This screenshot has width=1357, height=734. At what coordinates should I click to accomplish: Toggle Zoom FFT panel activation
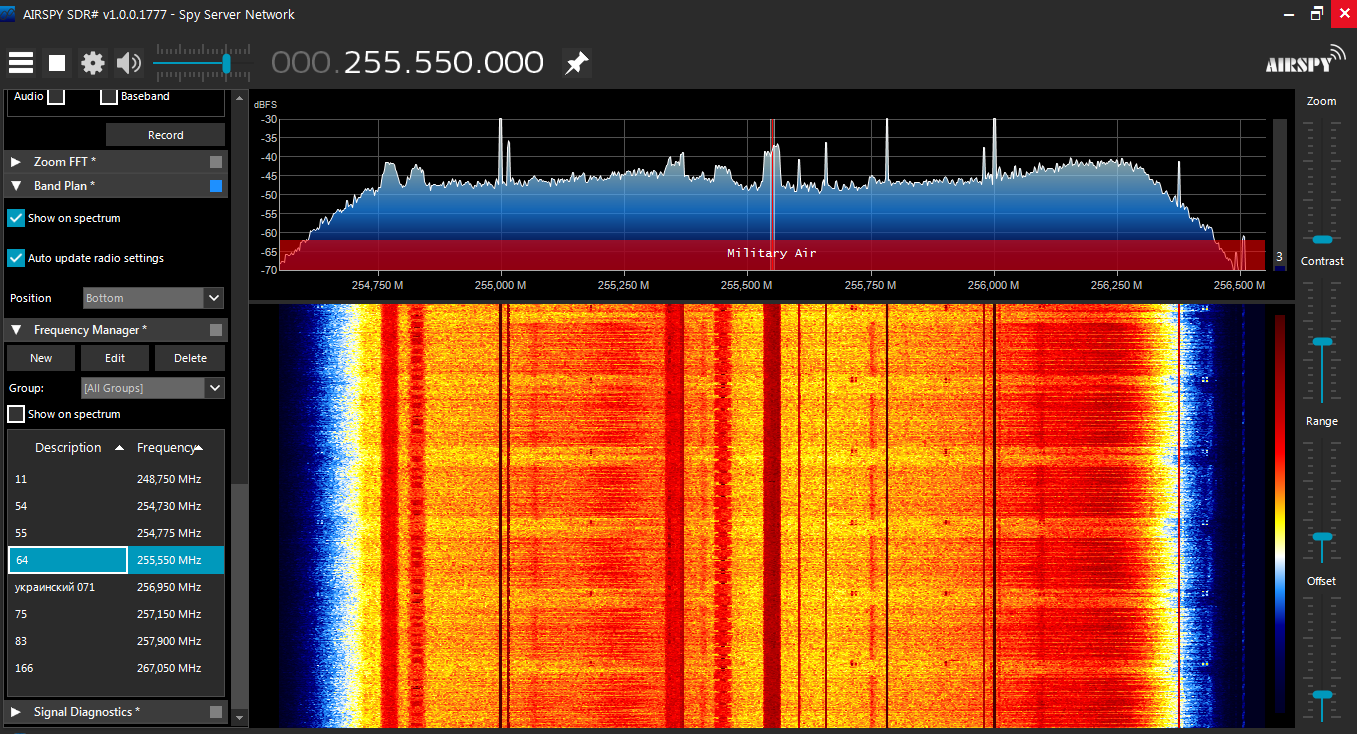point(214,161)
